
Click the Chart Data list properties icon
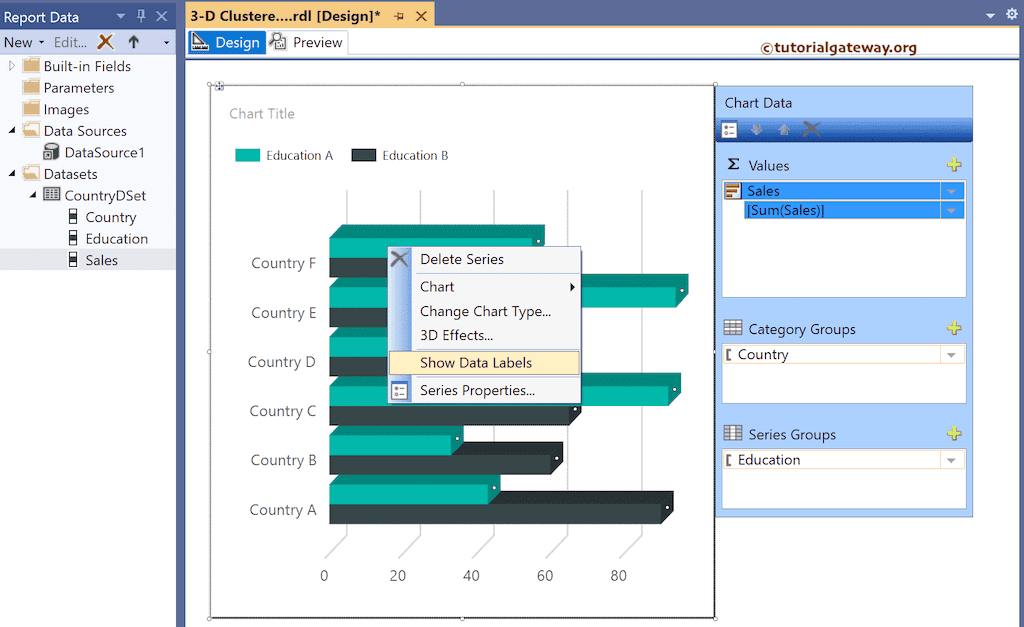[x=729, y=129]
